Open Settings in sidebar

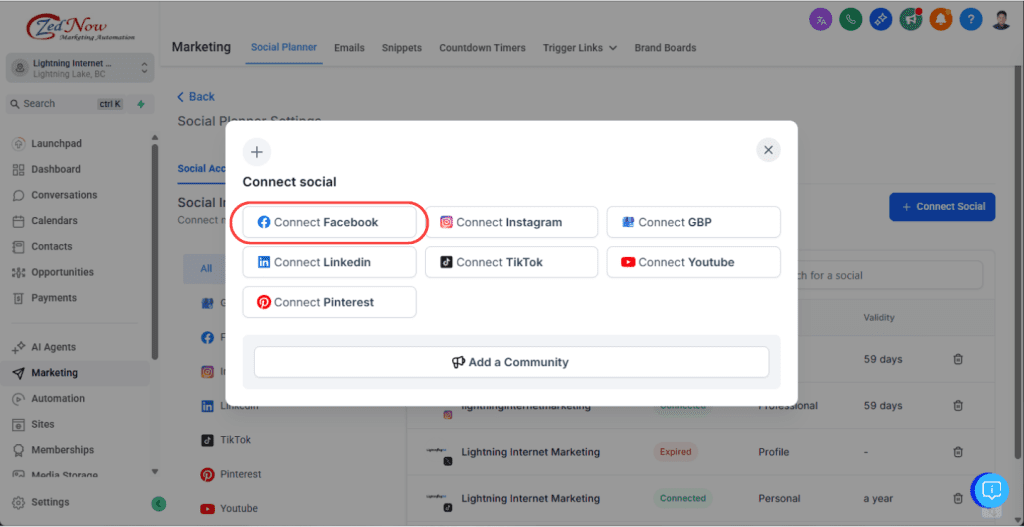[x=50, y=502]
